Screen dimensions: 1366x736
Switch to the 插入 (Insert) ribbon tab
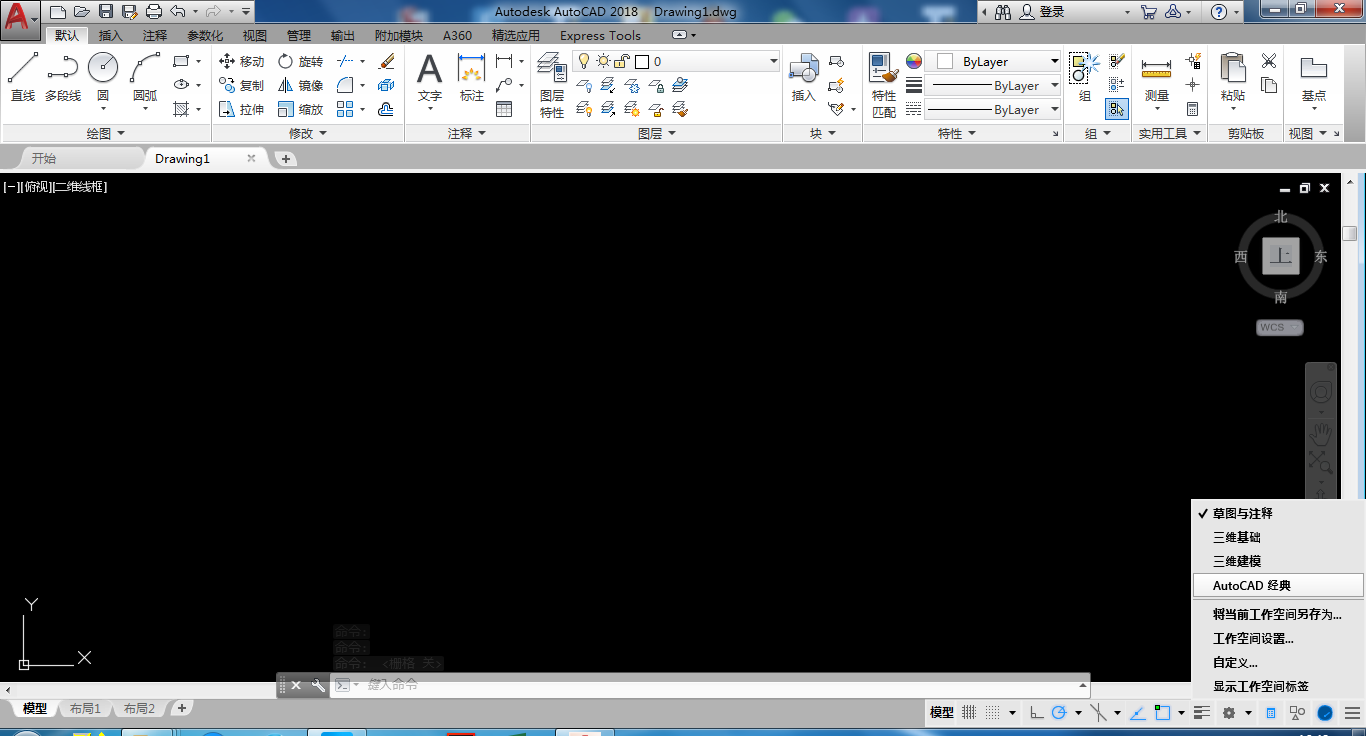coord(110,35)
